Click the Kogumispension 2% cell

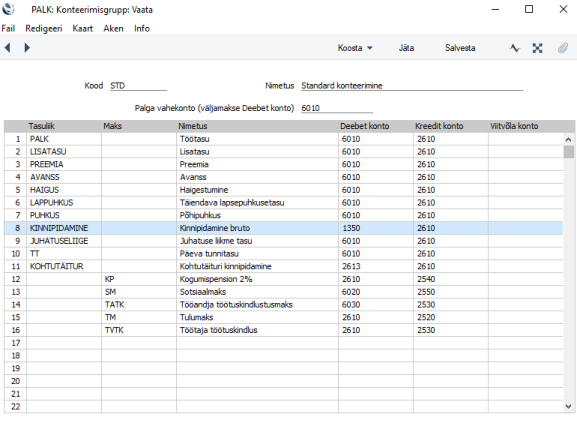coord(258,279)
